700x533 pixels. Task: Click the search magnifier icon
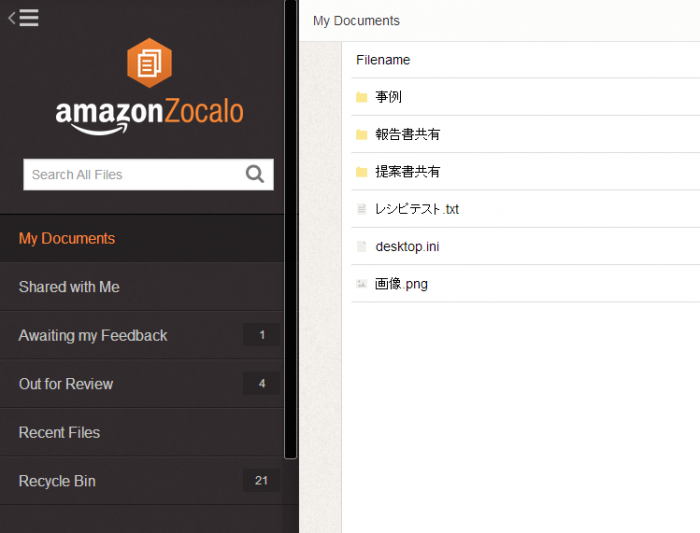point(255,174)
